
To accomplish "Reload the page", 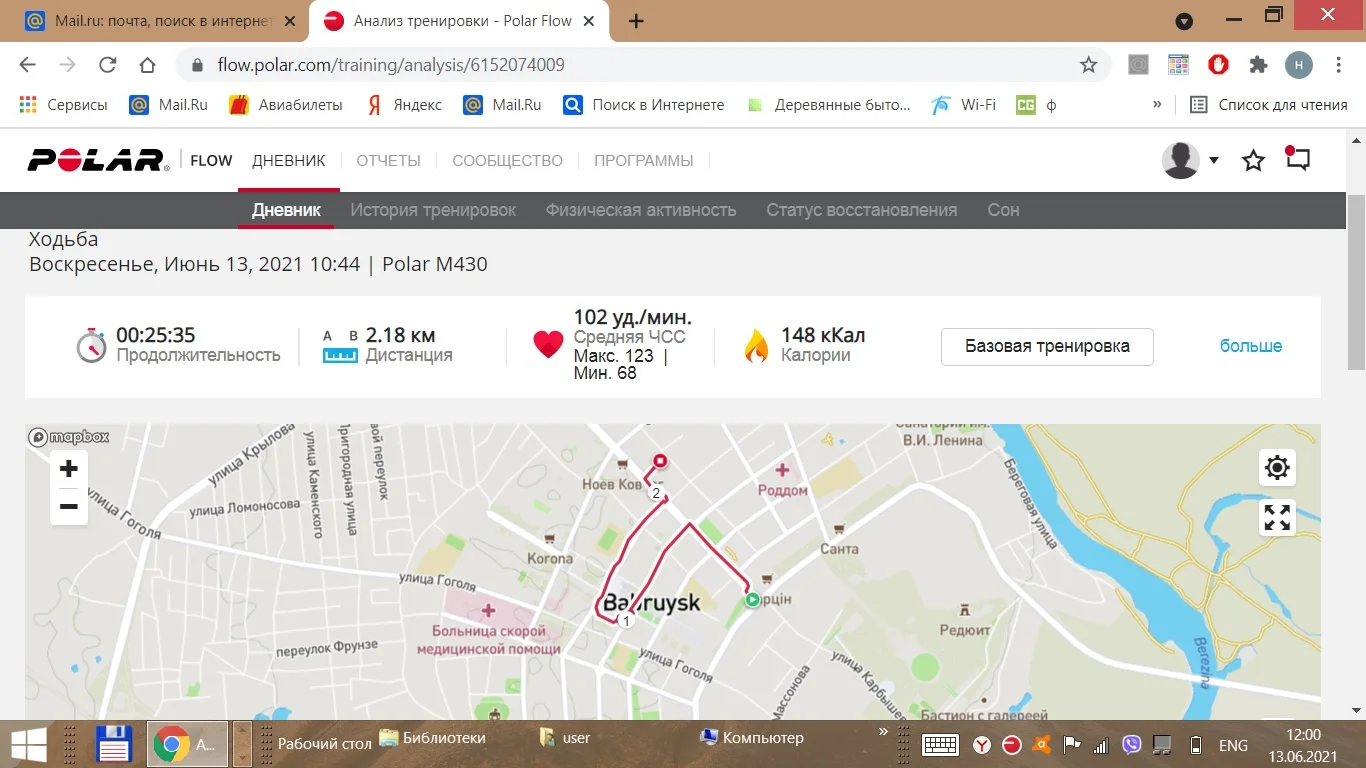I will (107, 65).
